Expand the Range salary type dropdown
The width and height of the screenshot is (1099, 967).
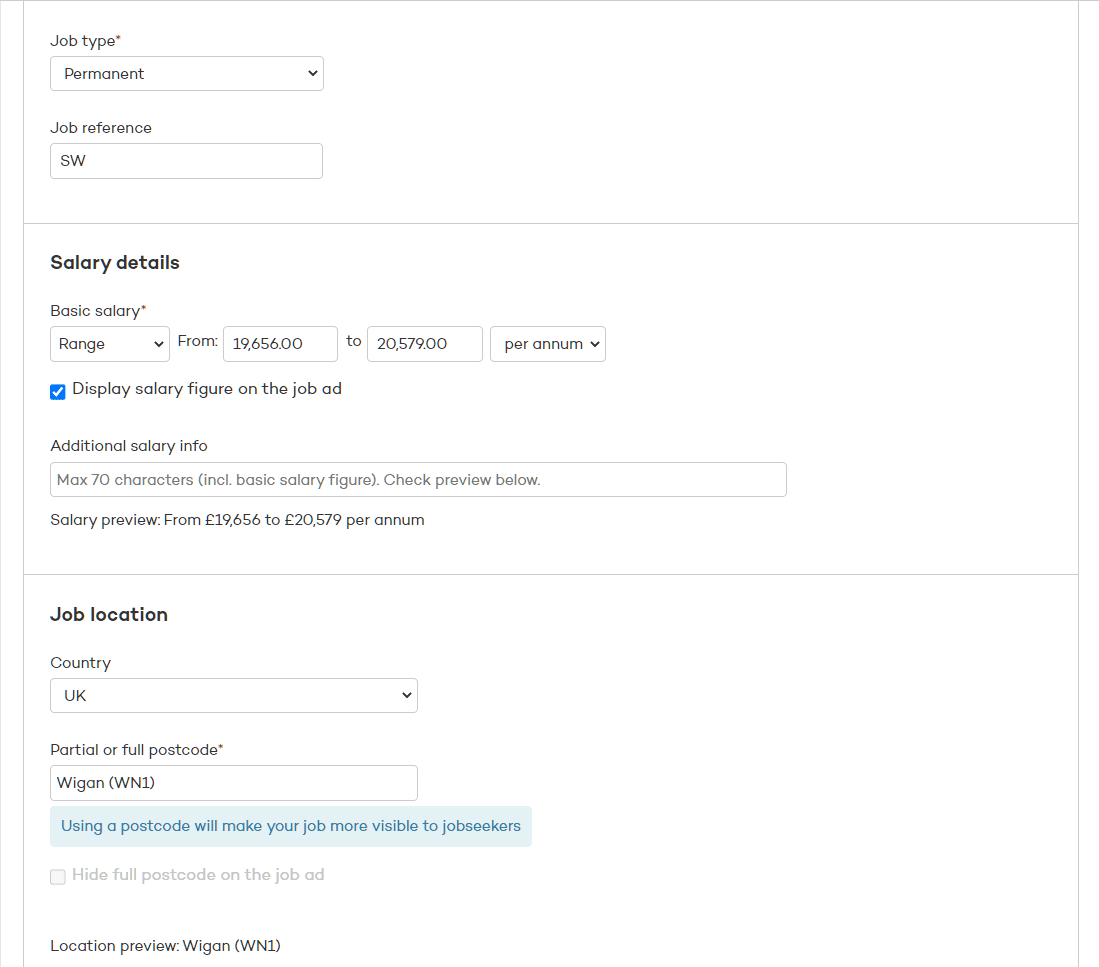pos(110,344)
